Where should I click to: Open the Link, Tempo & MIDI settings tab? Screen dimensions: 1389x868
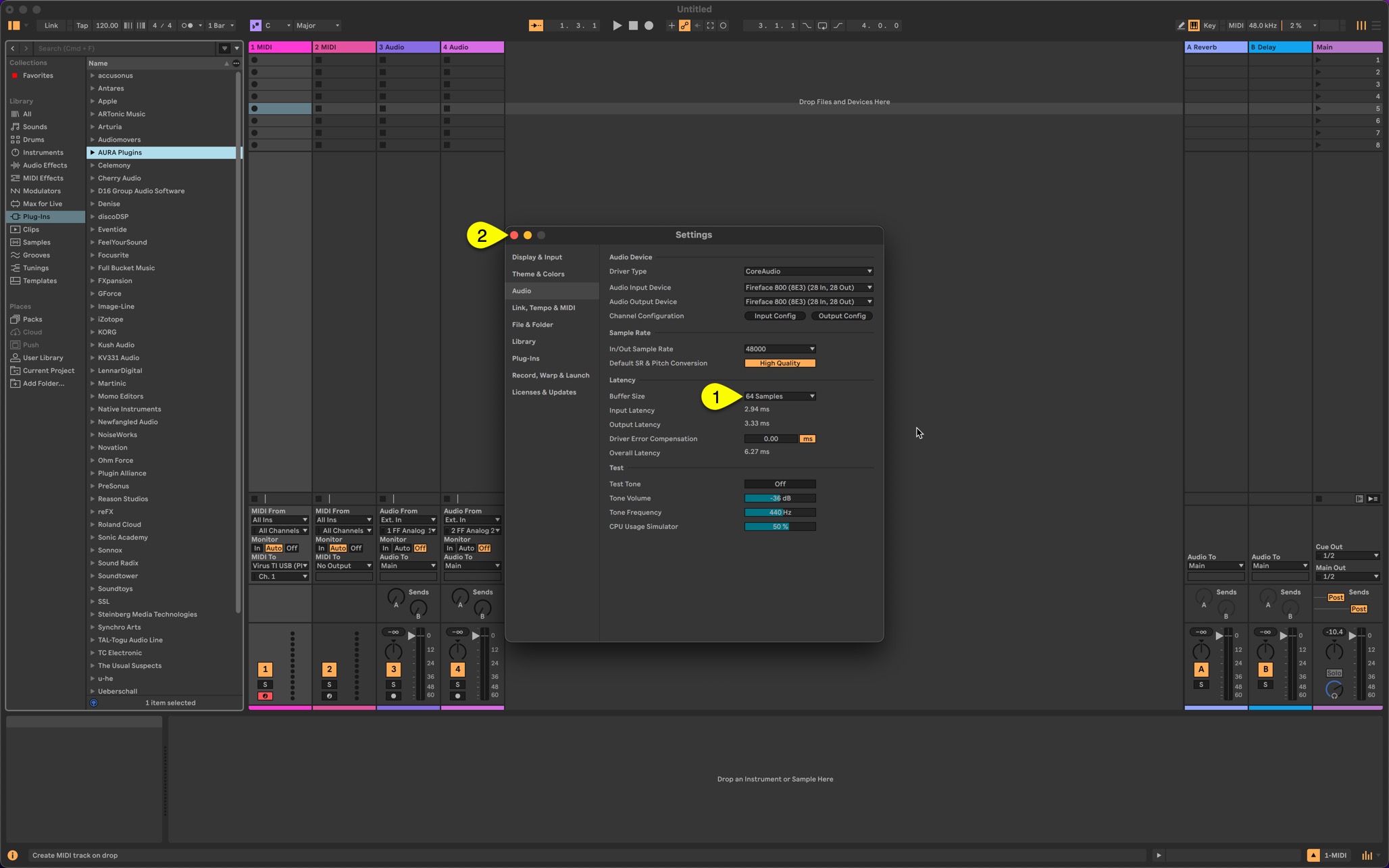point(543,308)
